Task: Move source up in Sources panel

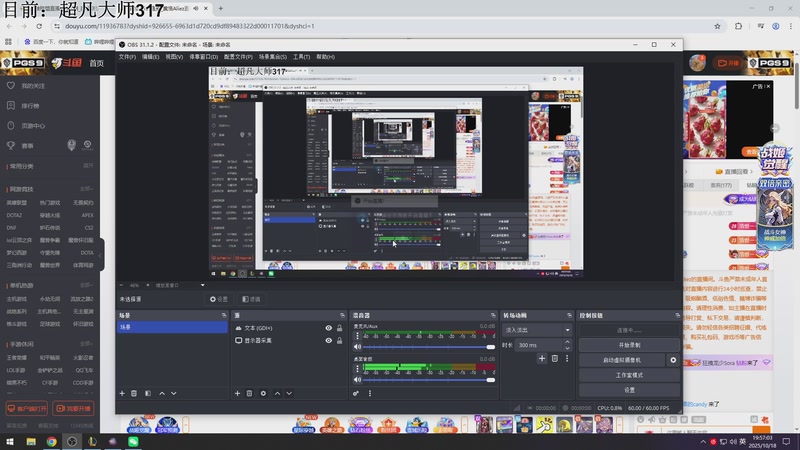Action: coord(277,393)
